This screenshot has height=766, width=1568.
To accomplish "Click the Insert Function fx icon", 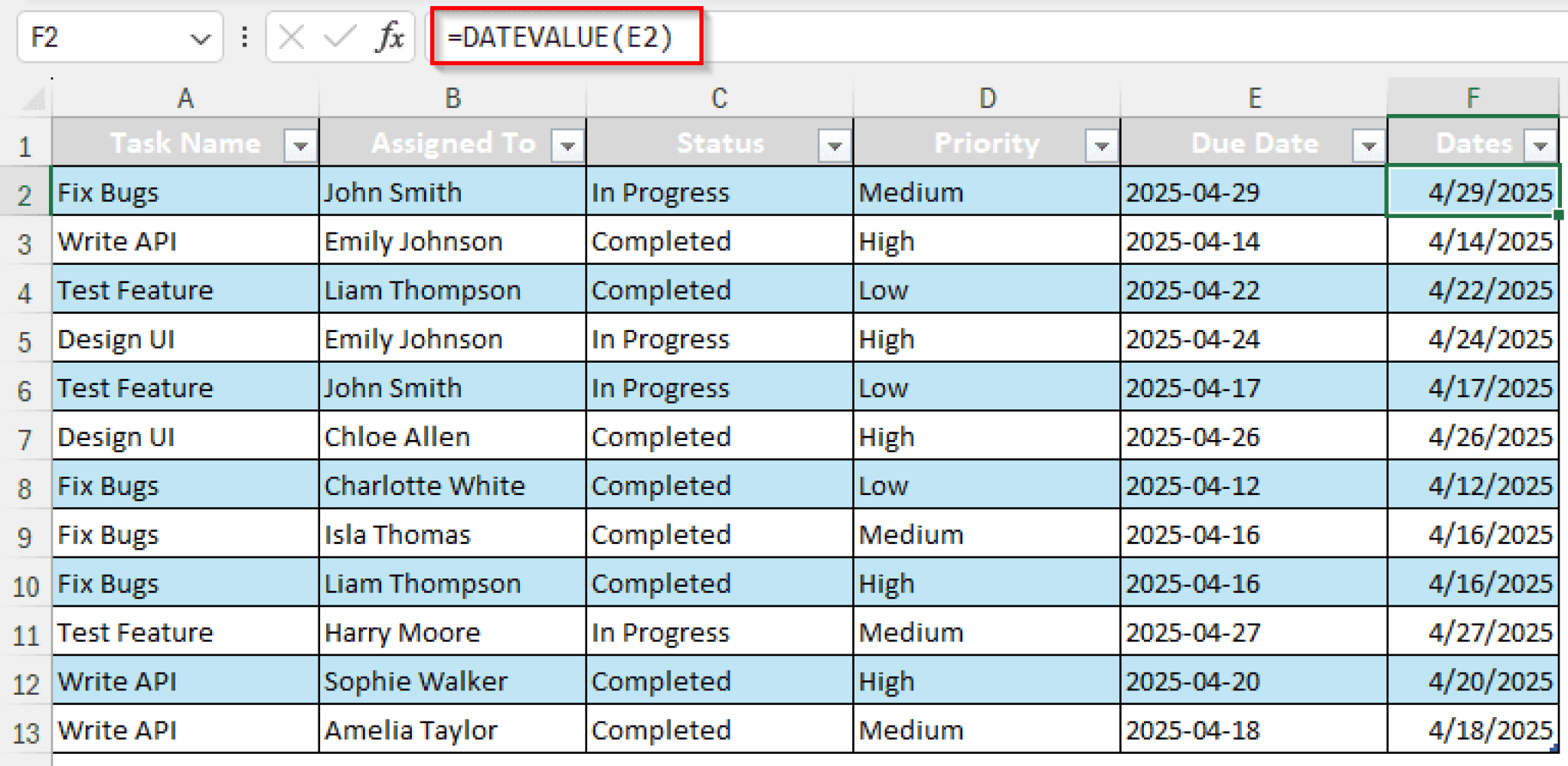I will (x=389, y=37).
